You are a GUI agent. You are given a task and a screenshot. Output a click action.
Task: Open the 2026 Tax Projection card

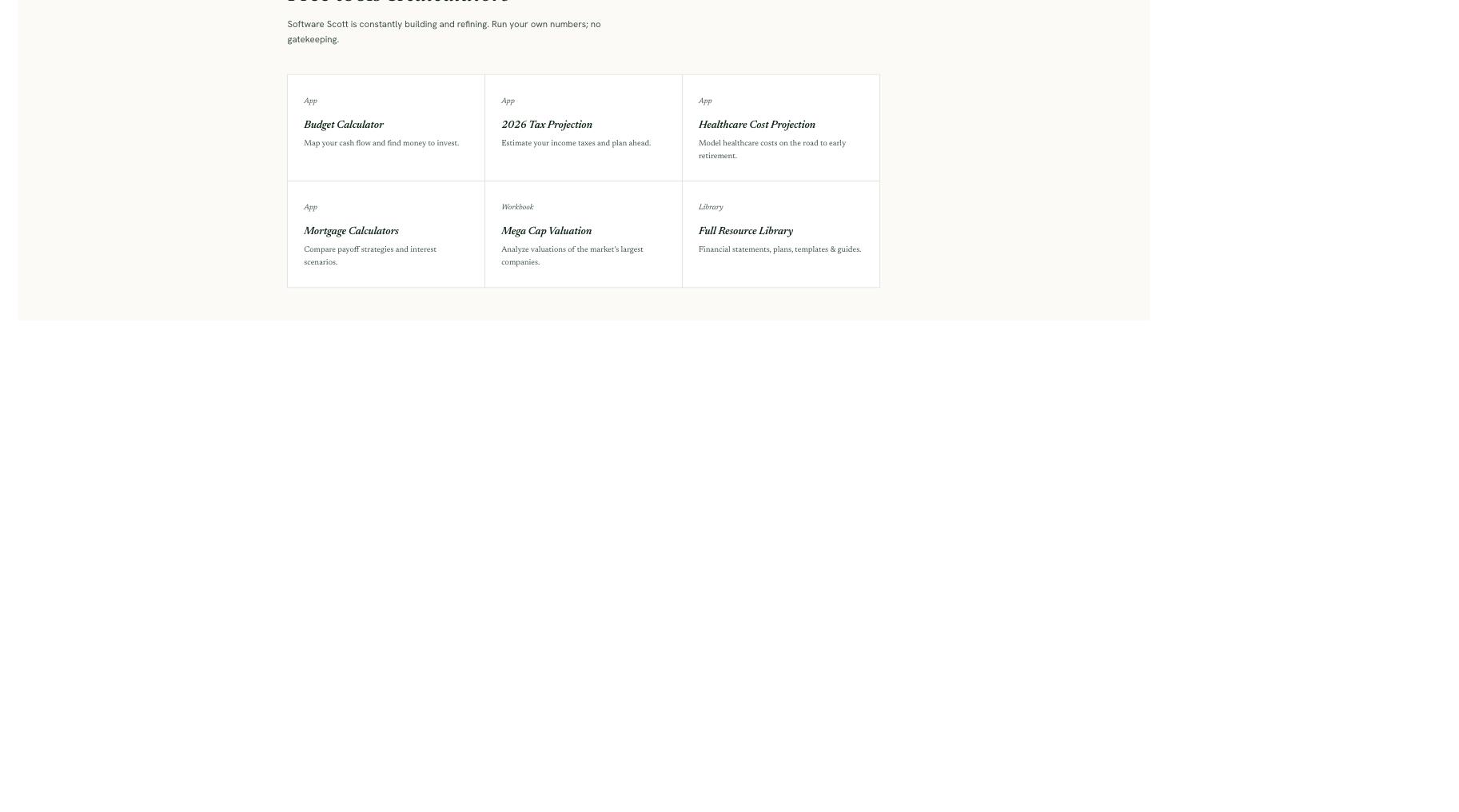(584, 128)
